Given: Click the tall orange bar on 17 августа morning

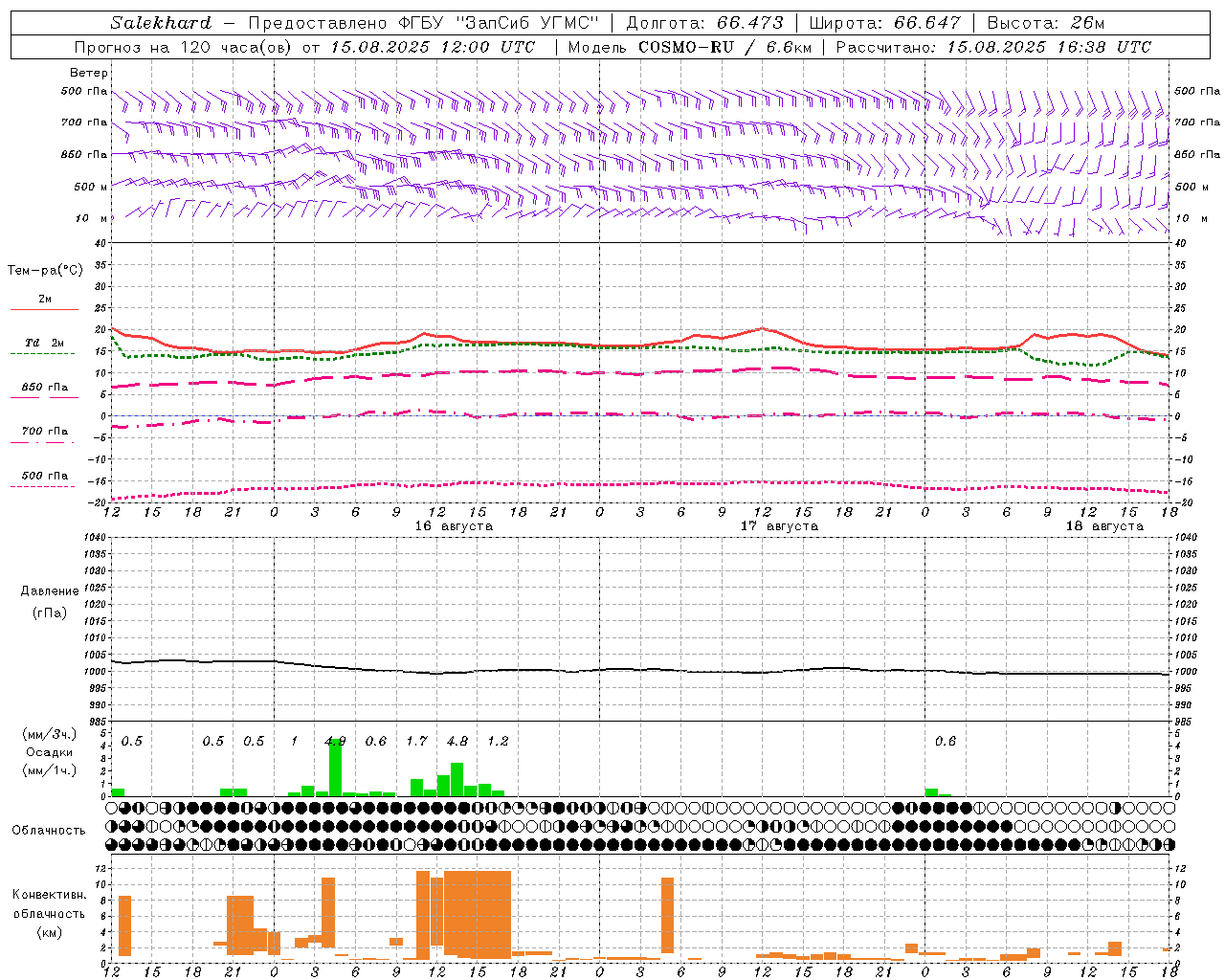Looking at the screenshot, I should point(667,916).
